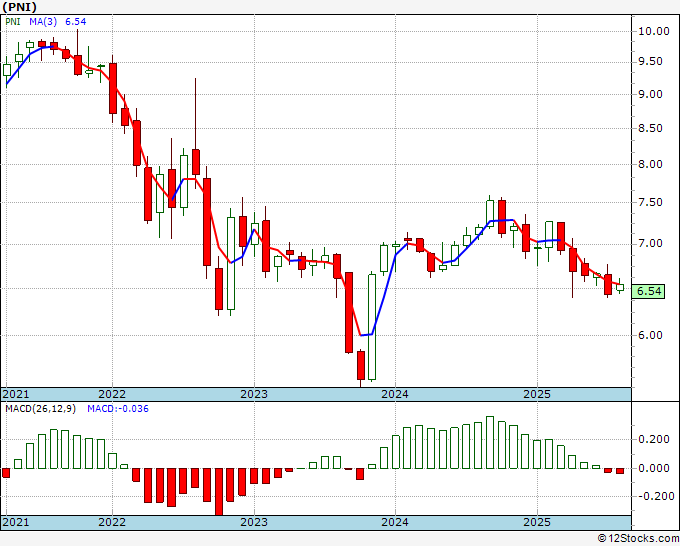680x546 pixels.
Task: Click the 2023 label on the MACD timeline
Action: coord(254,522)
